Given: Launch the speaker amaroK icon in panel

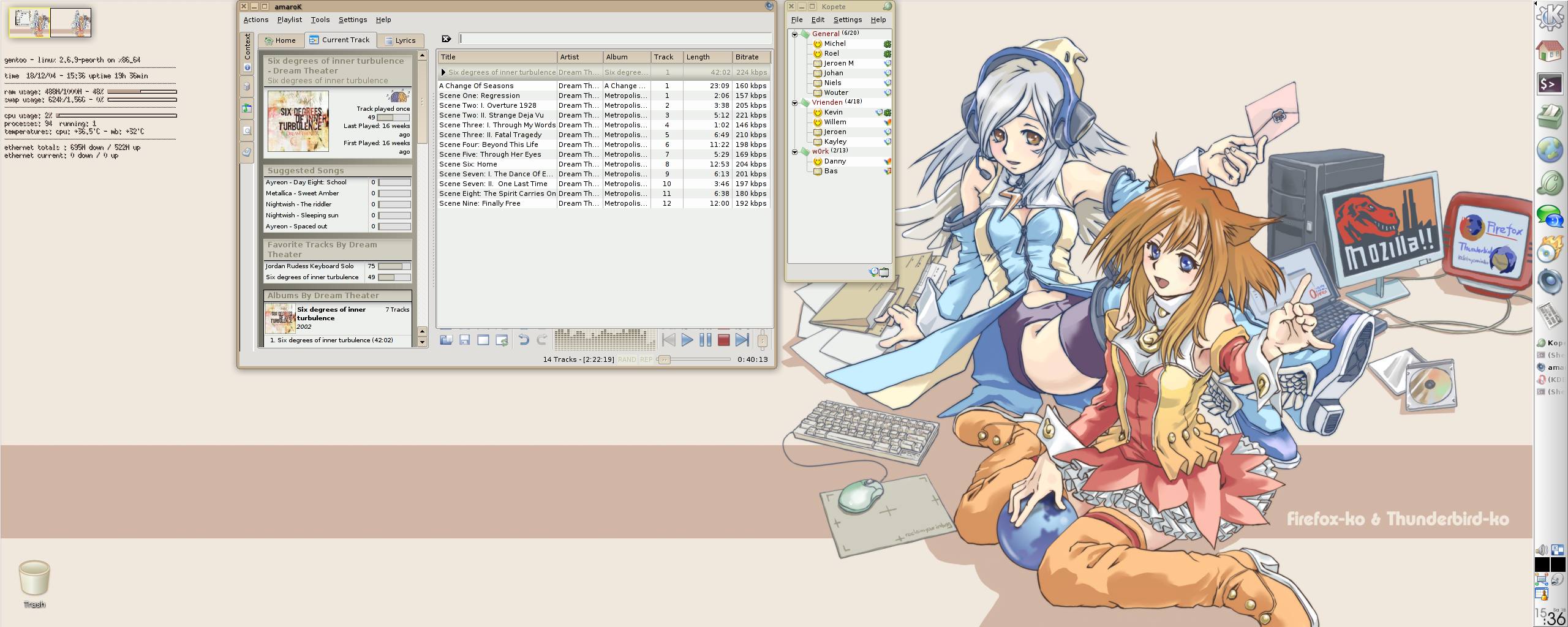Looking at the screenshot, I should pyautogui.click(x=1550, y=282).
